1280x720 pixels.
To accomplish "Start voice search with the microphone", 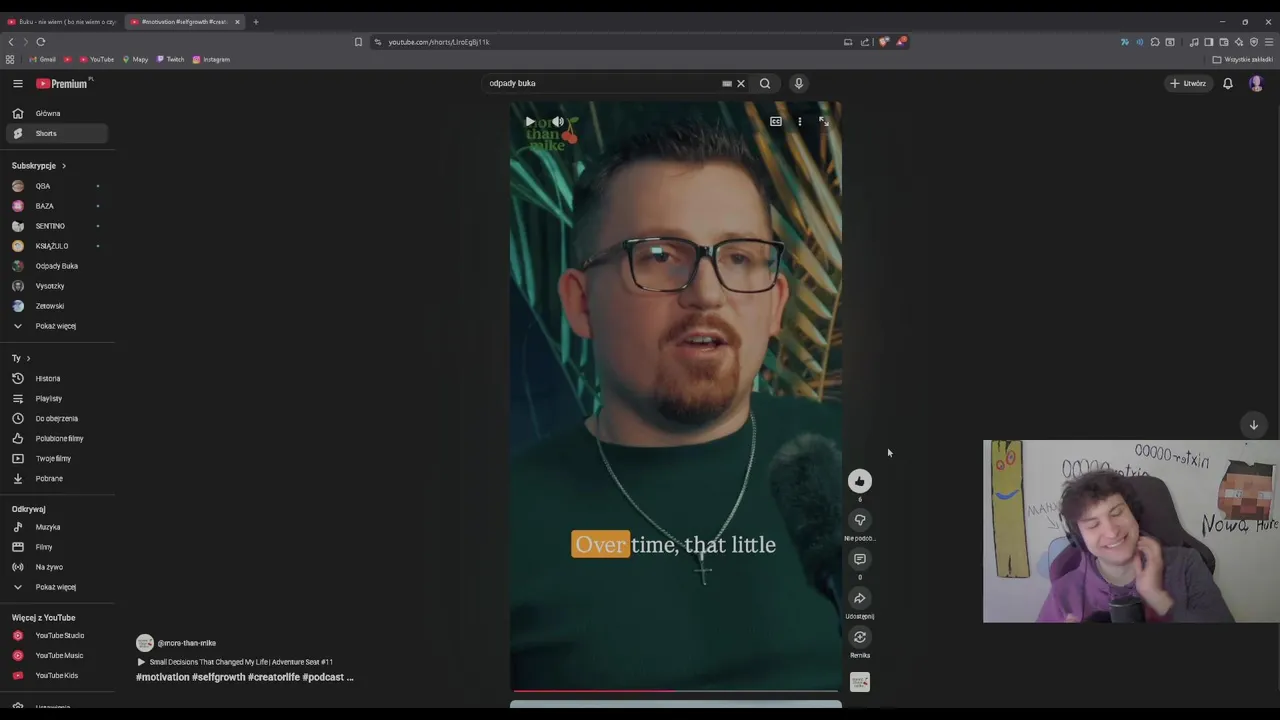I will point(798,84).
